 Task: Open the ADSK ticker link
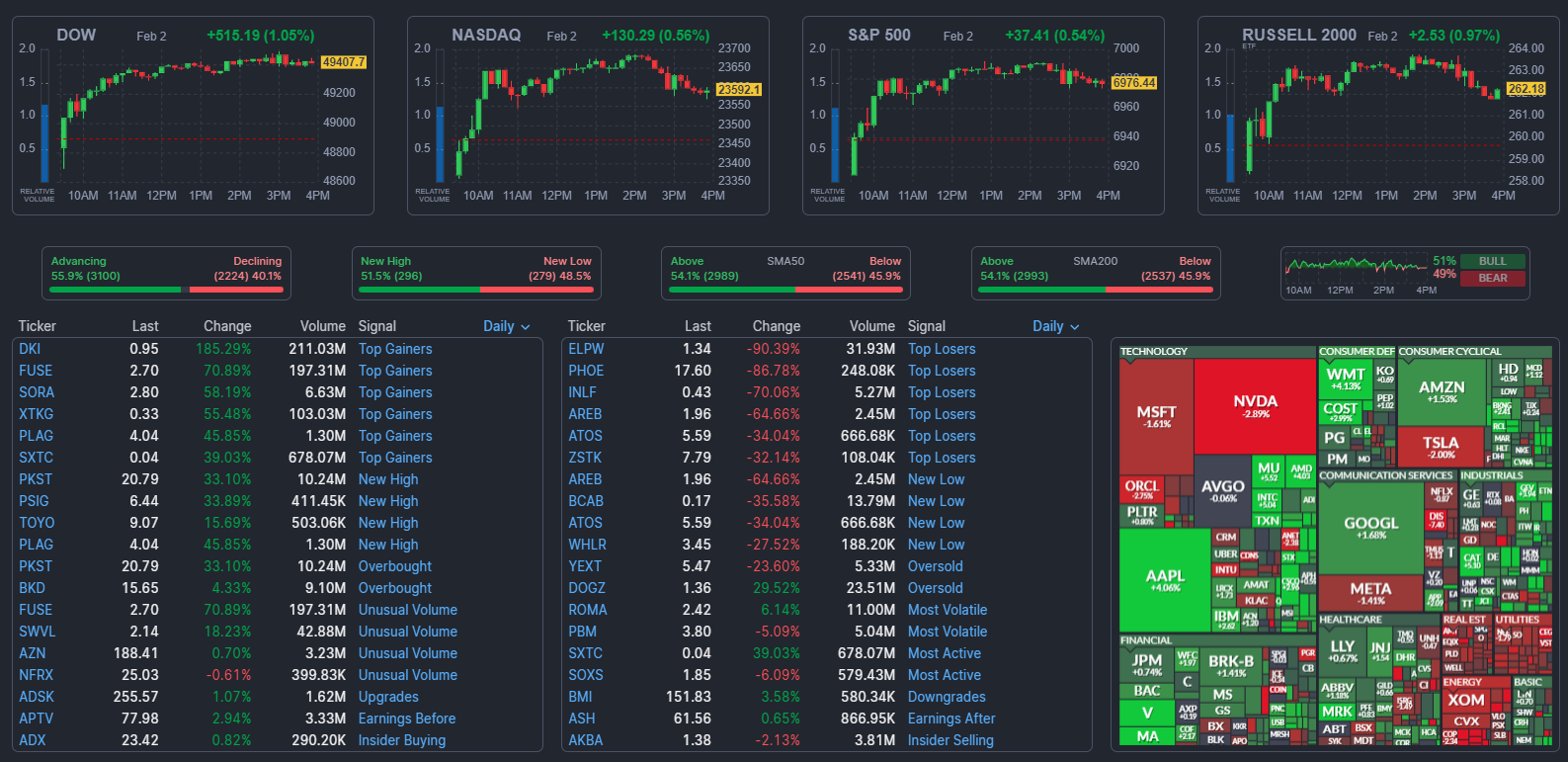pos(37,697)
